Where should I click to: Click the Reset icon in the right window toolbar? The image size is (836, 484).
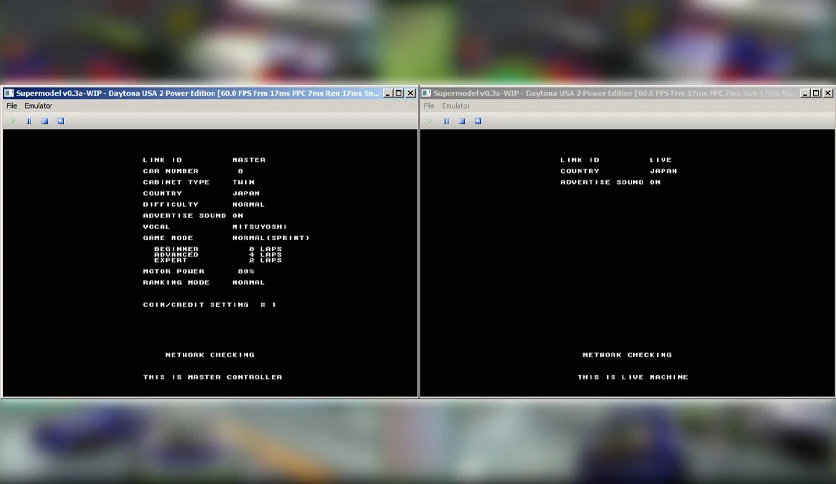click(x=478, y=121)
